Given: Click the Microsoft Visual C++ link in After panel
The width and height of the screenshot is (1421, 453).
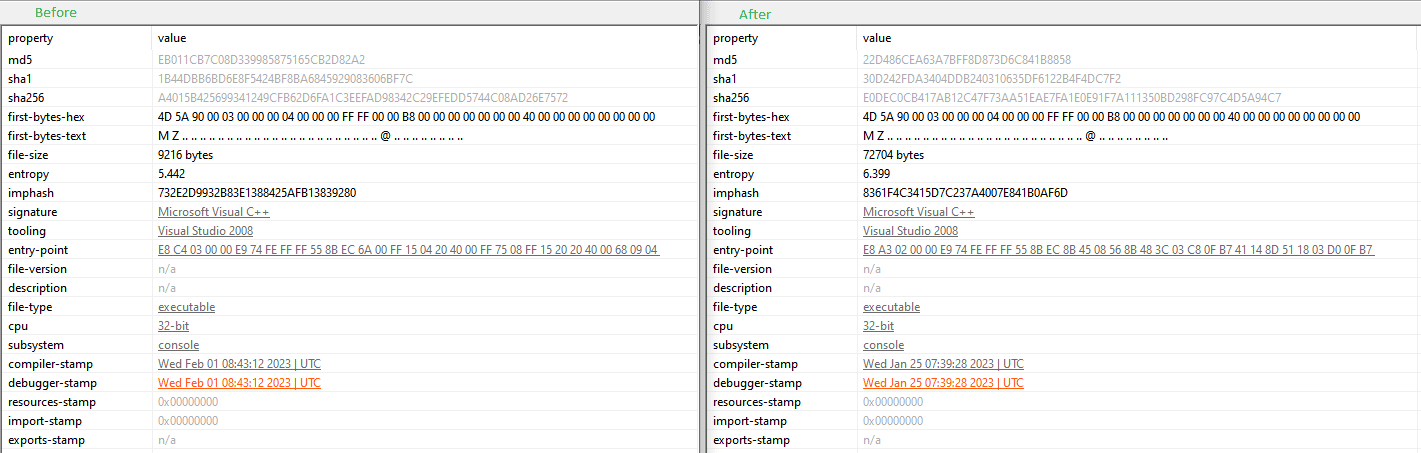Looking at the screenshot, I should pos(918,212).
